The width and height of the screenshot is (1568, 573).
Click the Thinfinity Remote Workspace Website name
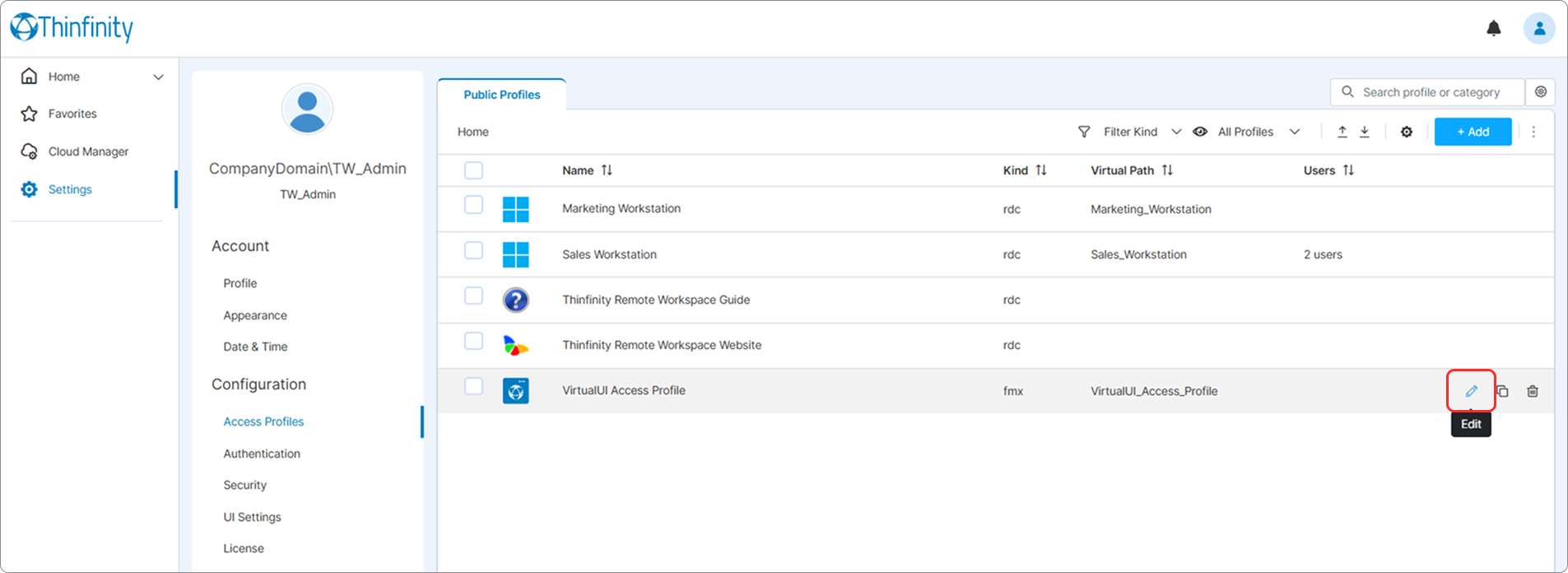[662, 345]
